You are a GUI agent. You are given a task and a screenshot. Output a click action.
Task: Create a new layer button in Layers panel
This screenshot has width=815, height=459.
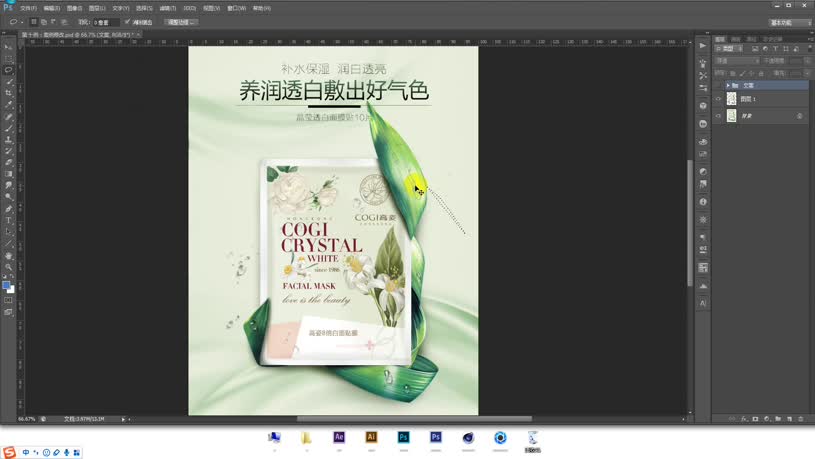point(790,418)
